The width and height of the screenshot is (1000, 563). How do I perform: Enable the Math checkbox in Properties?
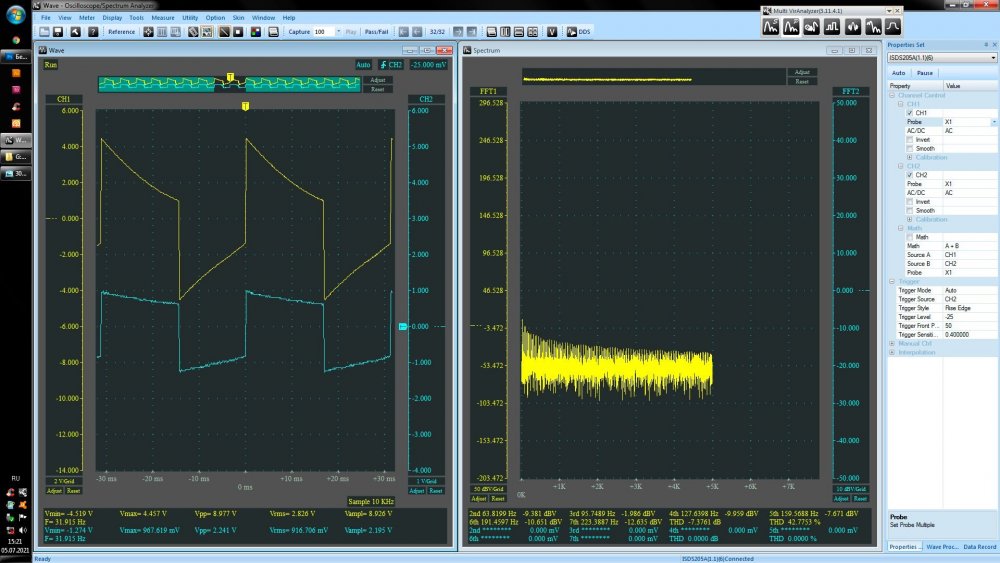[x=909, y=236]
